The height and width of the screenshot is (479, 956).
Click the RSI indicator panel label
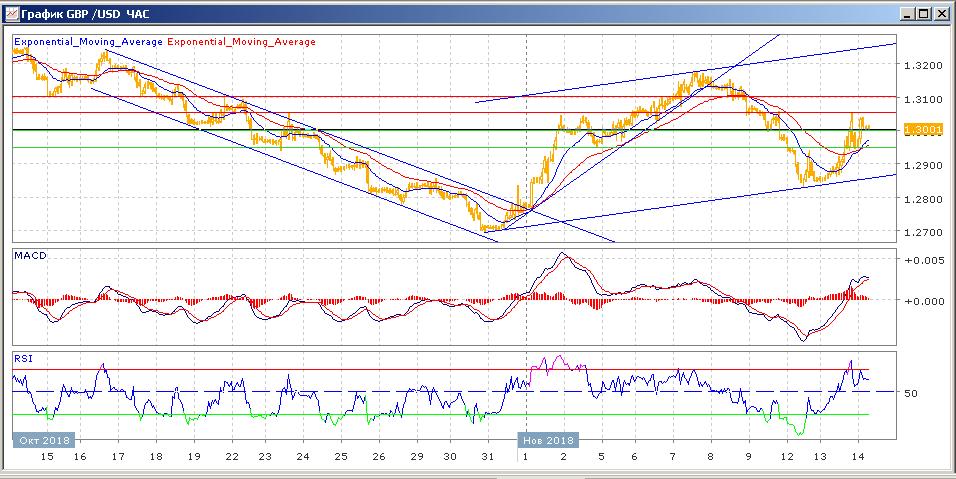coord(22,357)
